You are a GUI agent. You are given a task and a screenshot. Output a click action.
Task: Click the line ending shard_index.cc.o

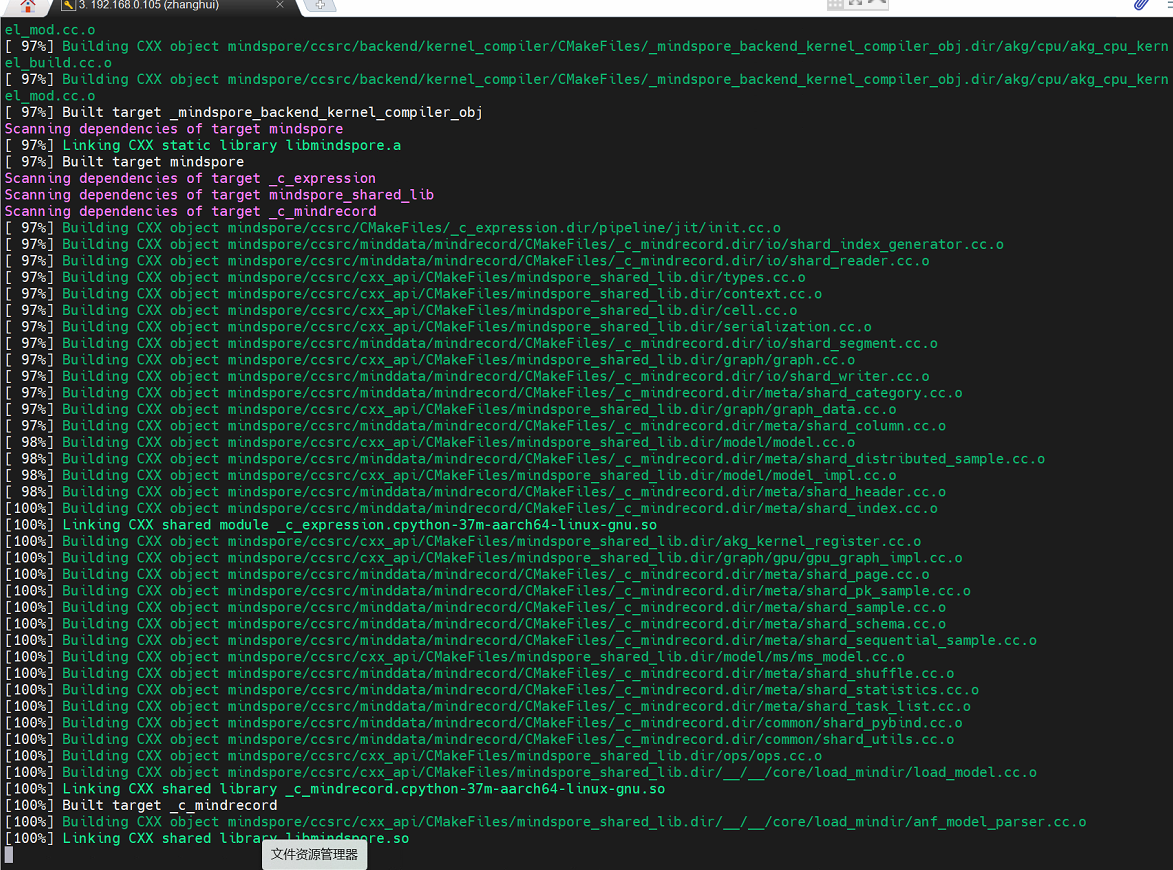click(x=471, y=507)
